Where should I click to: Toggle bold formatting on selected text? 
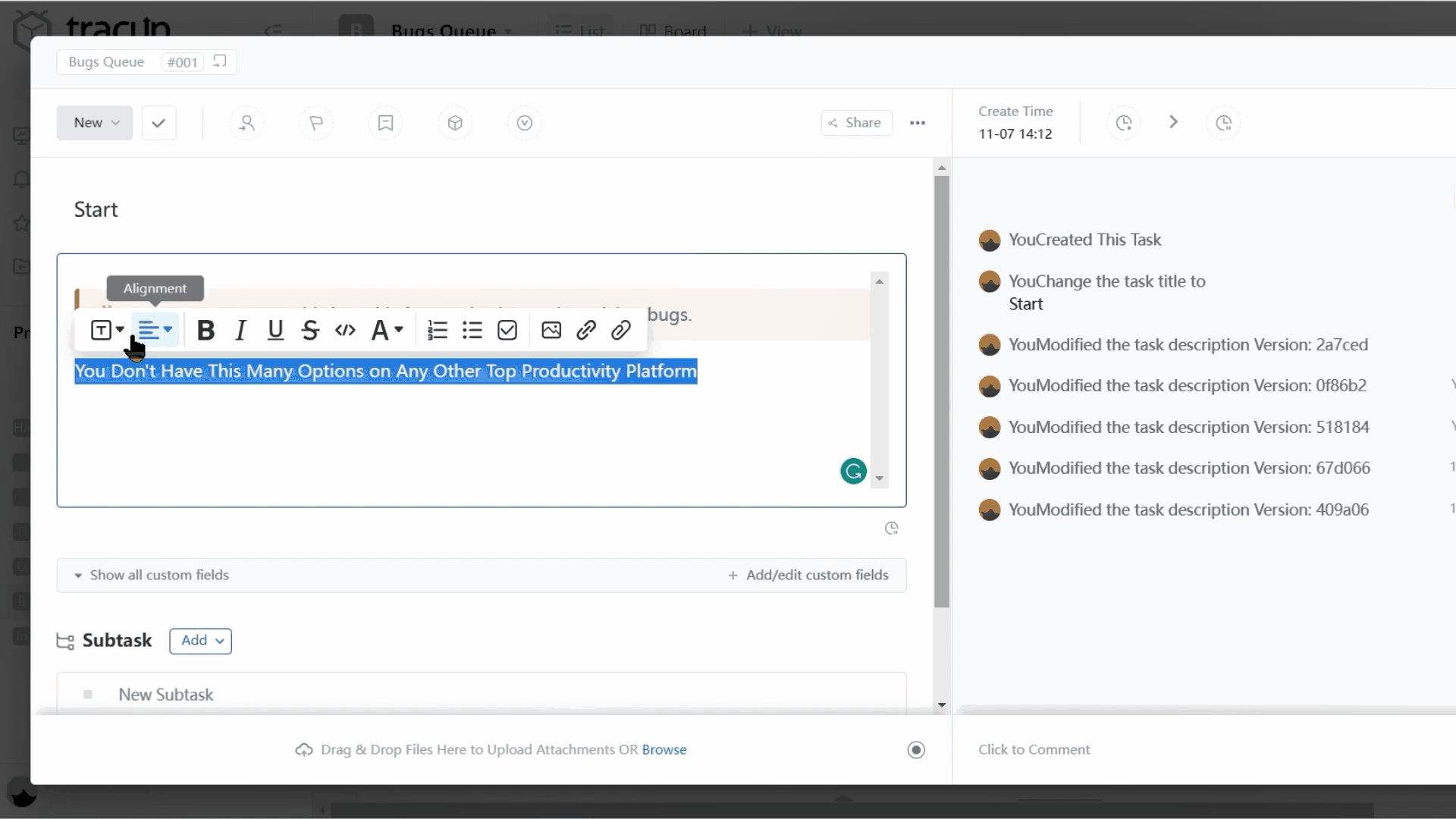pos(205,329)
